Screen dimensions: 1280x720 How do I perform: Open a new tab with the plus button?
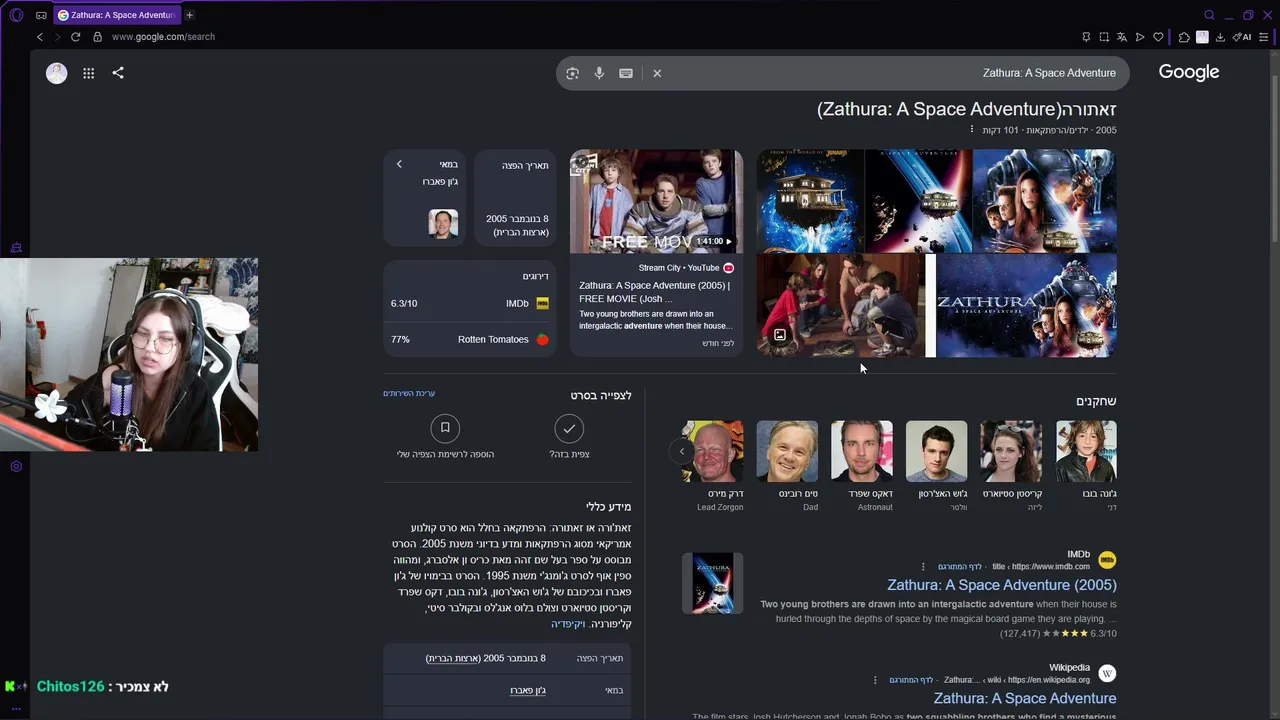189,15
